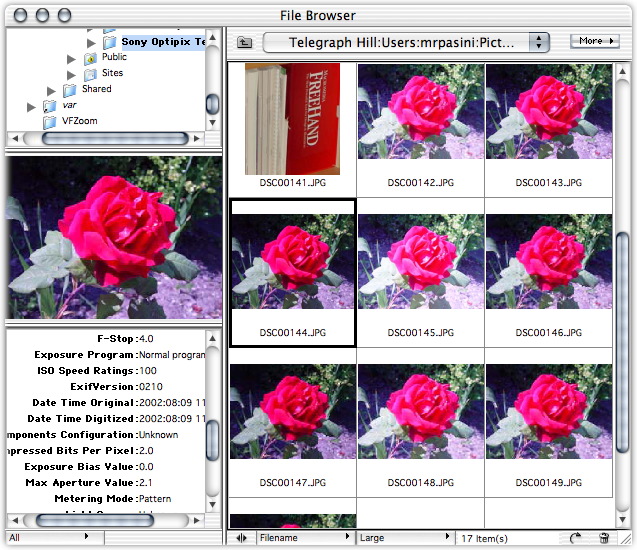Click the More button
The width and height of the screenshot is (637, 550).
[596, 41]
